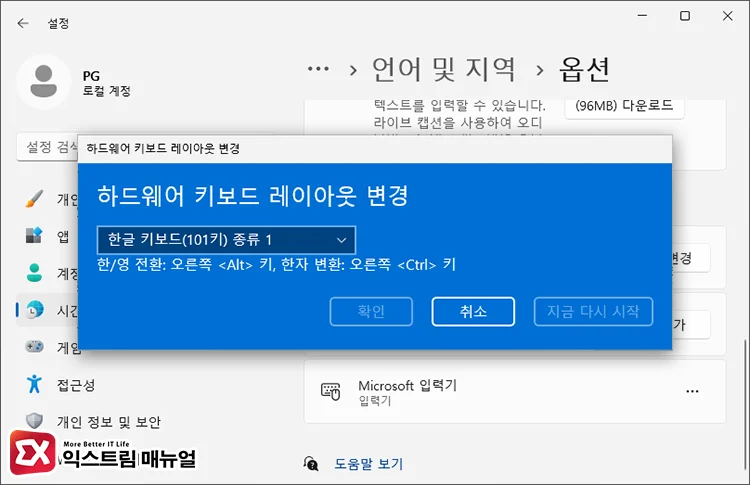The width and height of the screenshot is (750, 485).
Task: Open the 한글 키보드(101키) 종류 1 dropdown
Action: (226, 240)
